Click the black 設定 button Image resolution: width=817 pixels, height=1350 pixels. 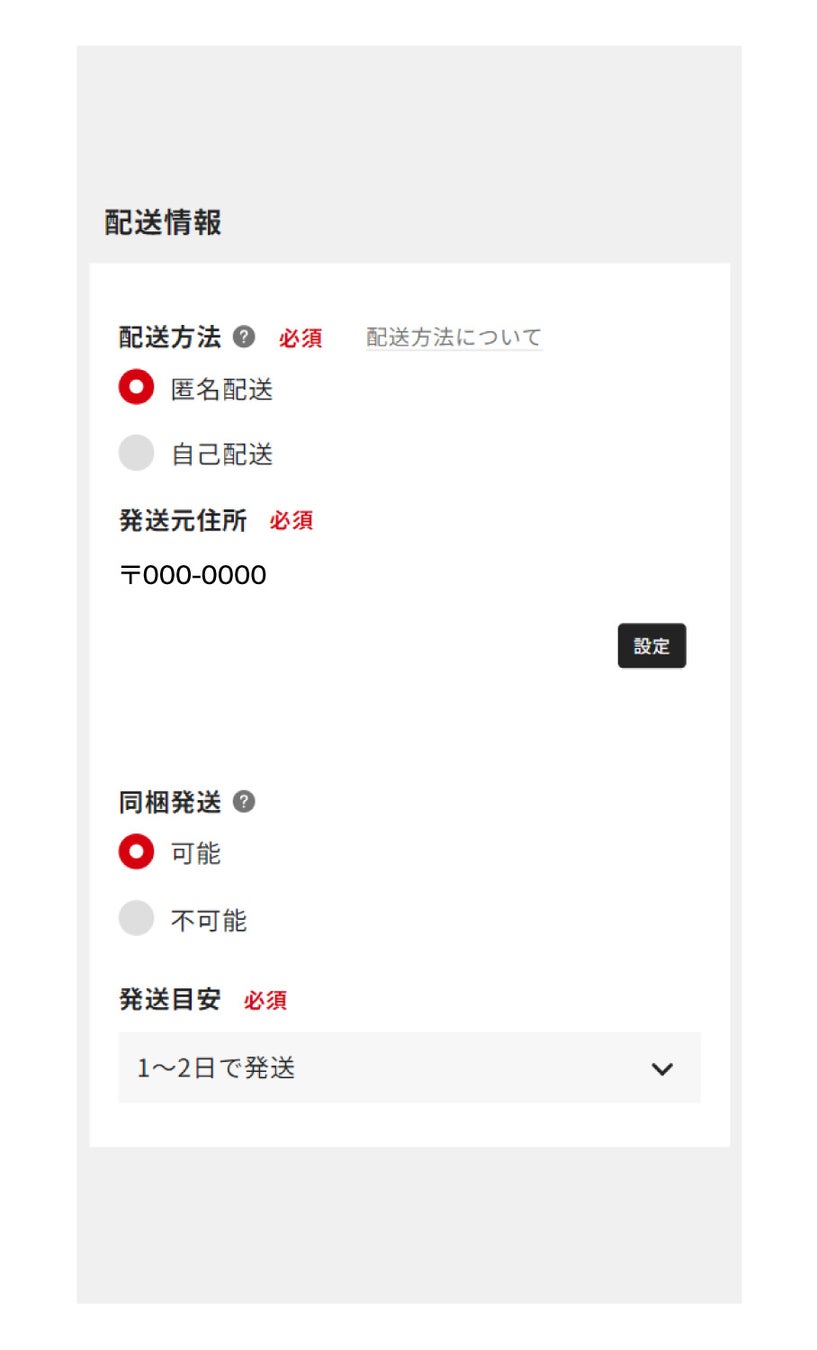coord(652,646)
